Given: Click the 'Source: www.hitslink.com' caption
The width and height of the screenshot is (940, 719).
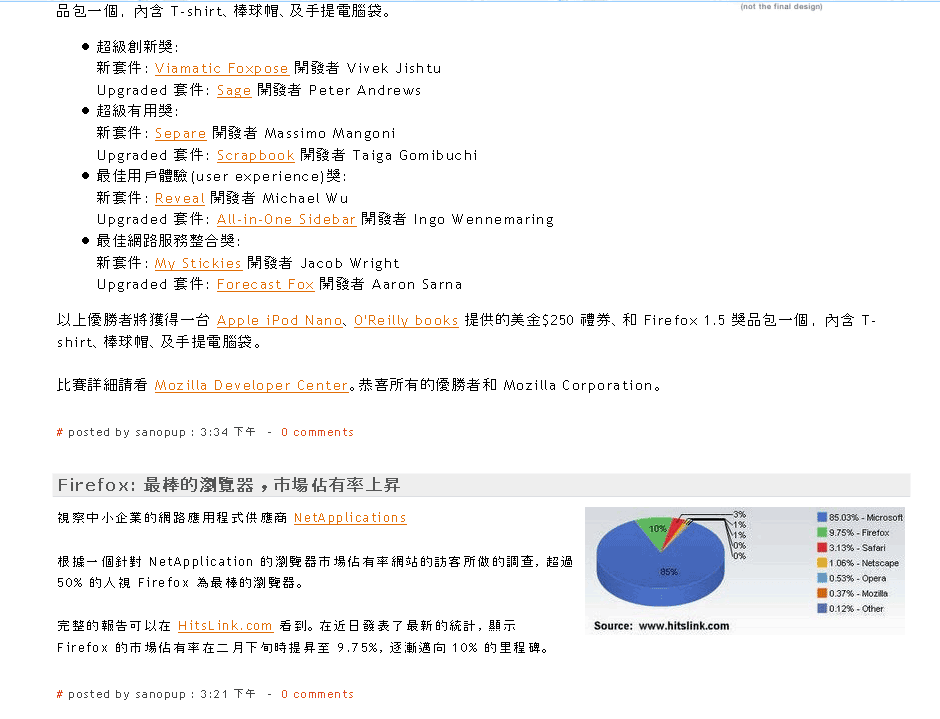Looking at the screenshot, I should point(661,625).
